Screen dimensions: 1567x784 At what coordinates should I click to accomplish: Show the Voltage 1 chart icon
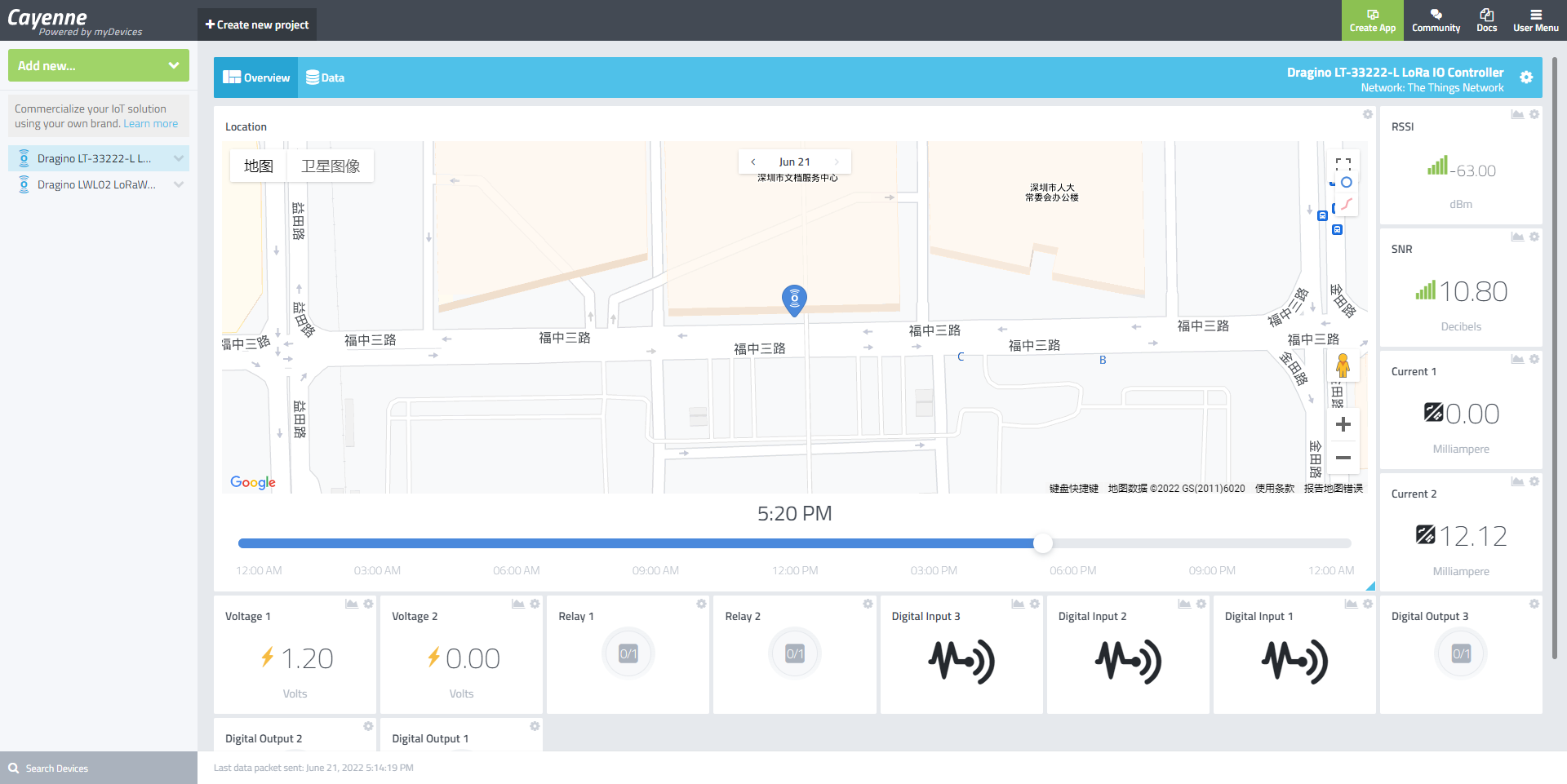click(351, 604)
